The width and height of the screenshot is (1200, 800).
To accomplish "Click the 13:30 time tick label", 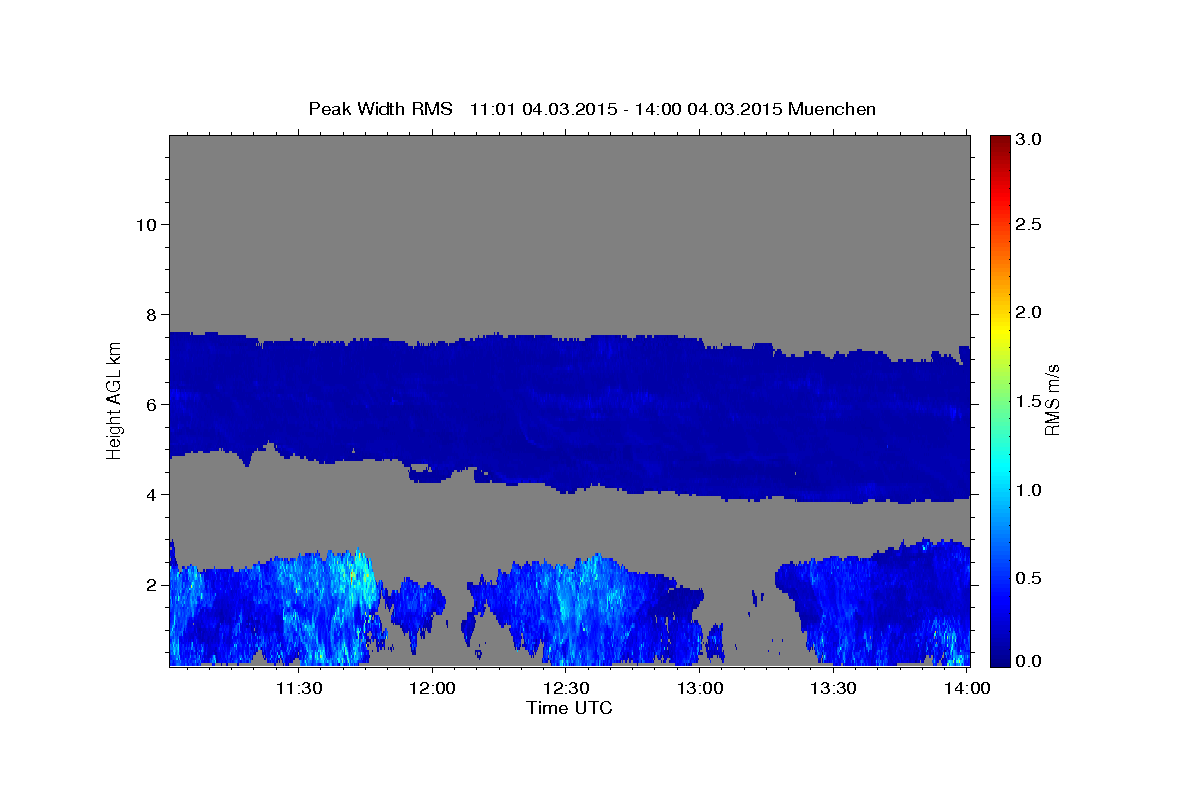I will [x=833, y=688].
